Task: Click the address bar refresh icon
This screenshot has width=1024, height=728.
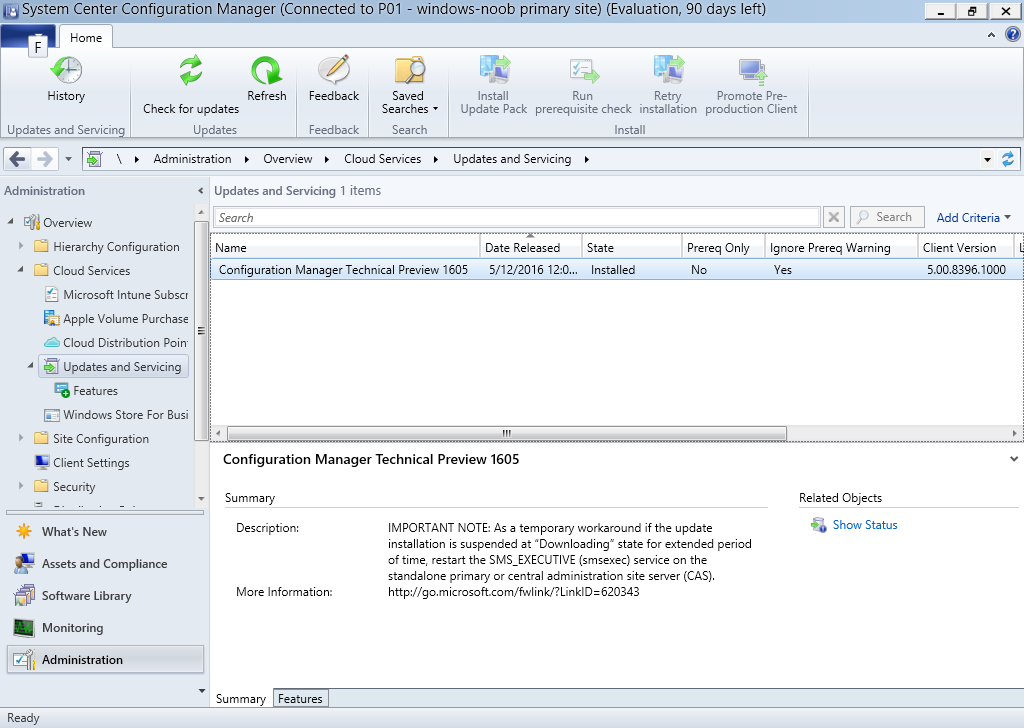Action: (1008, 159)
